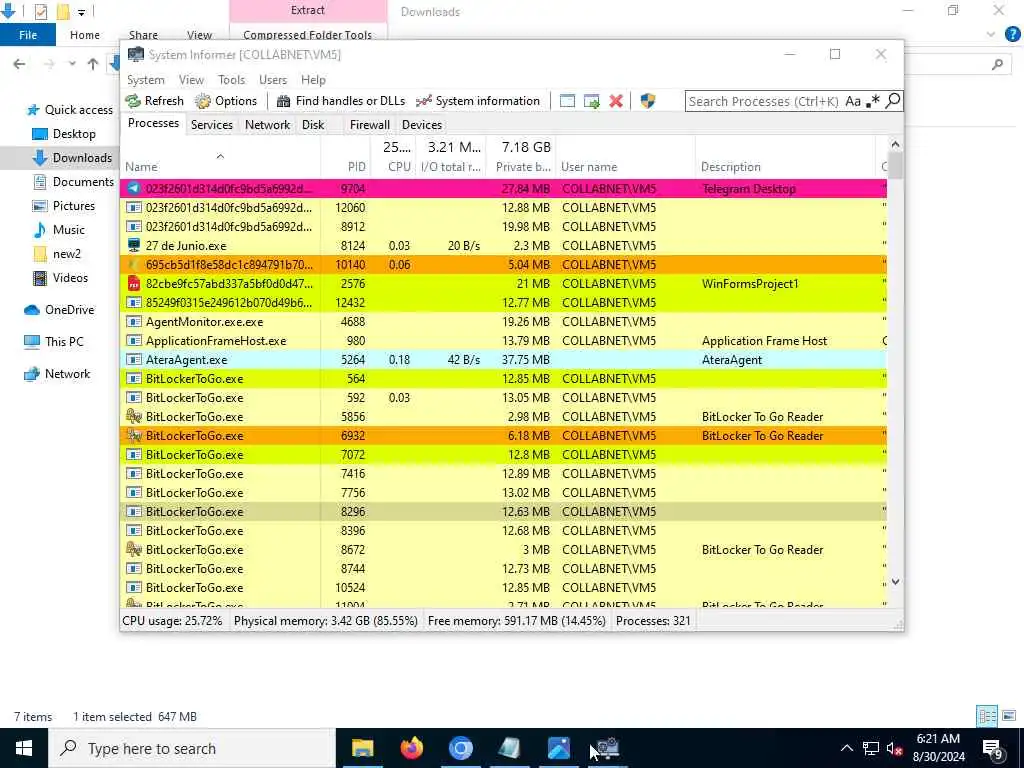This screenshot has width=1024, height=768.
Task: Click CPU usage in status bar
Action: tap(172, 620)
